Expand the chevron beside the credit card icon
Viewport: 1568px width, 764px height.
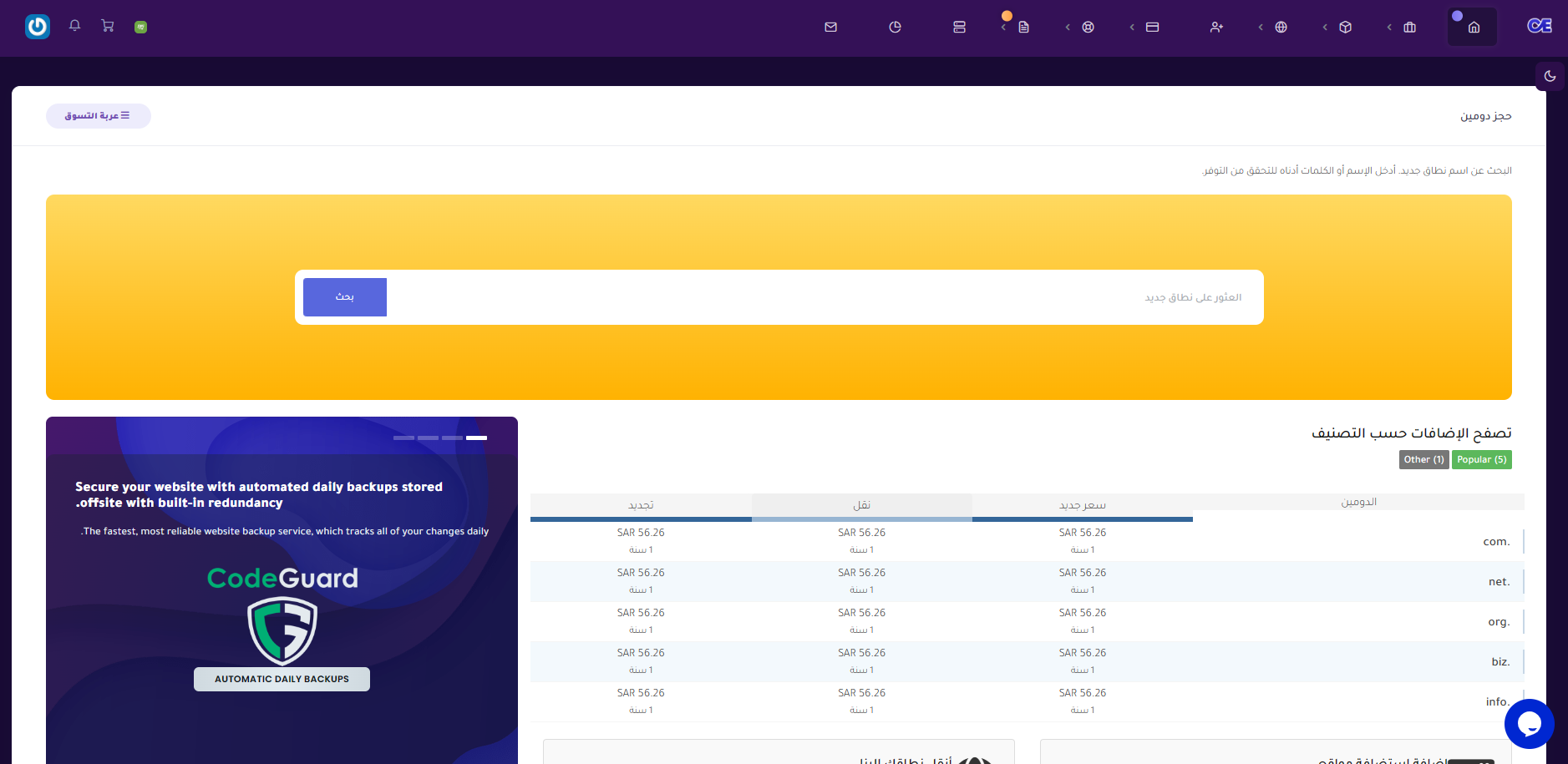1132,27
